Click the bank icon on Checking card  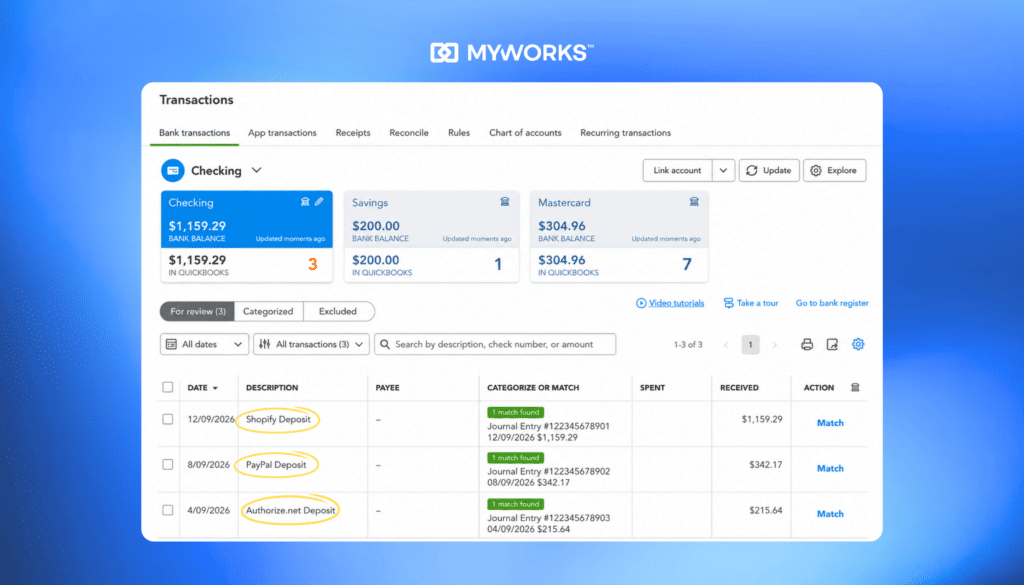[x=305, y=202]
